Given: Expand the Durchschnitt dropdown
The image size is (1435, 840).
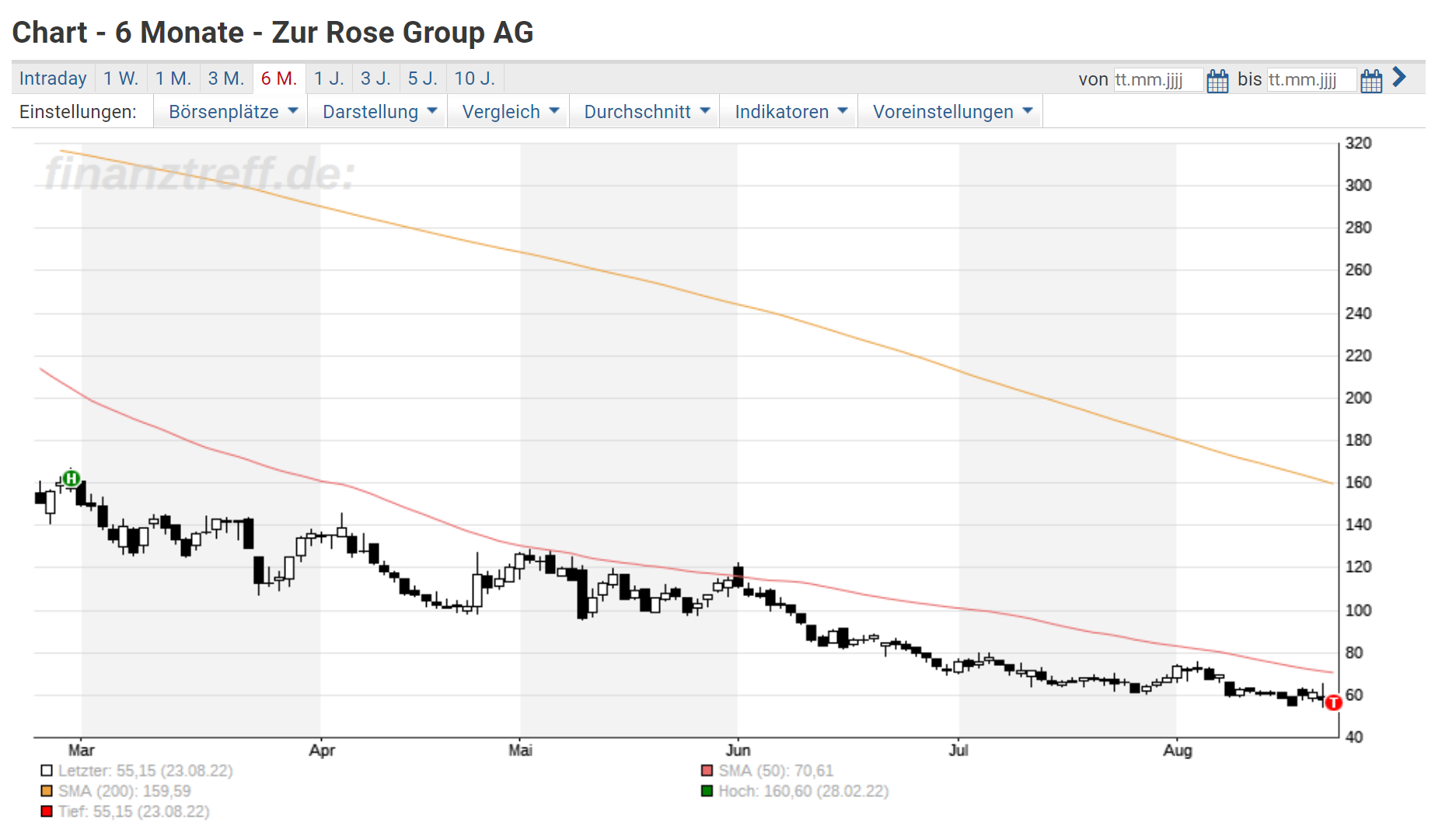Looking at the screenshot, I should pyautogui.click(x=645, y=112).
